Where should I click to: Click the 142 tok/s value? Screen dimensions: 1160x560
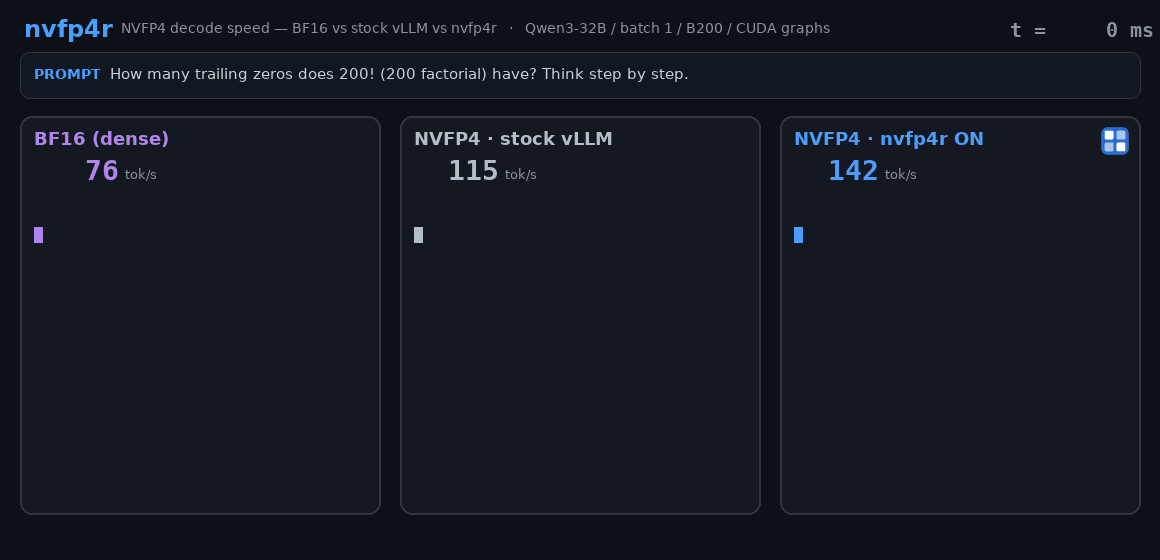(x=871, y=172)
